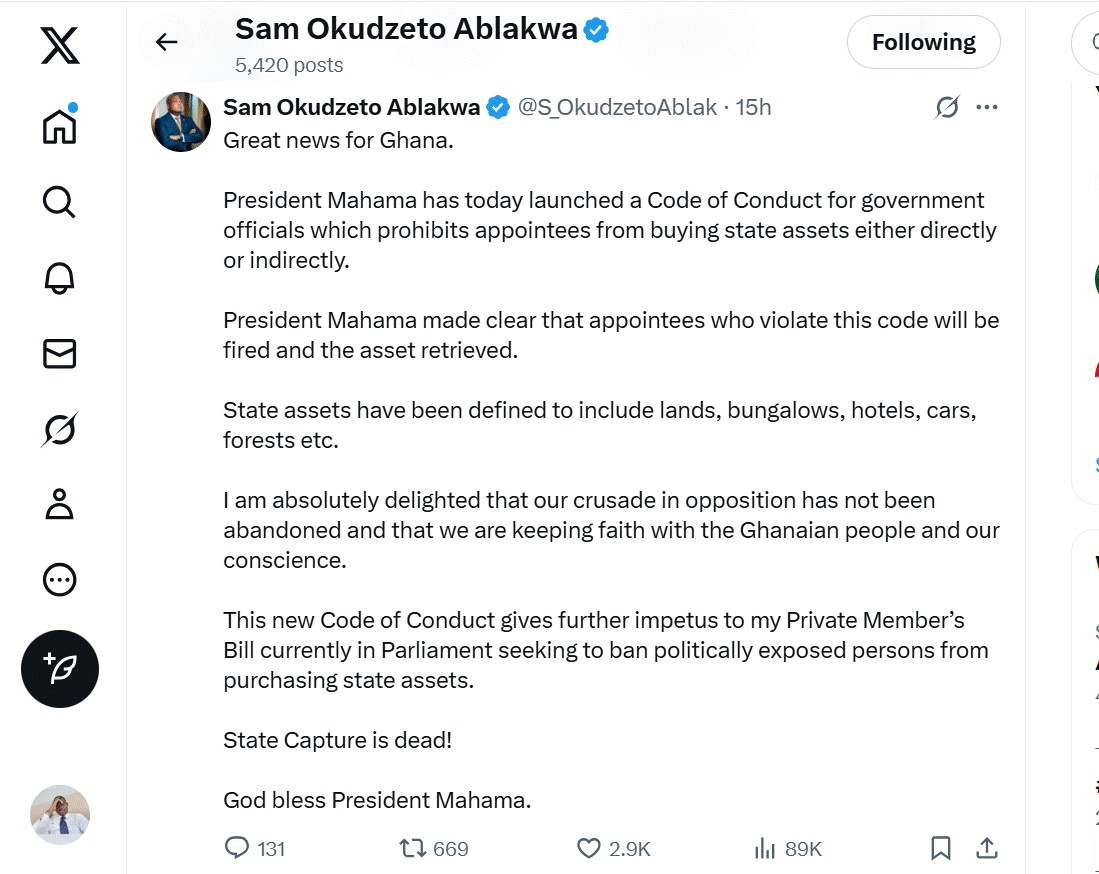The image size is (1099, 874).
Task: Click the Grok icon on the post
Action: 946,107
